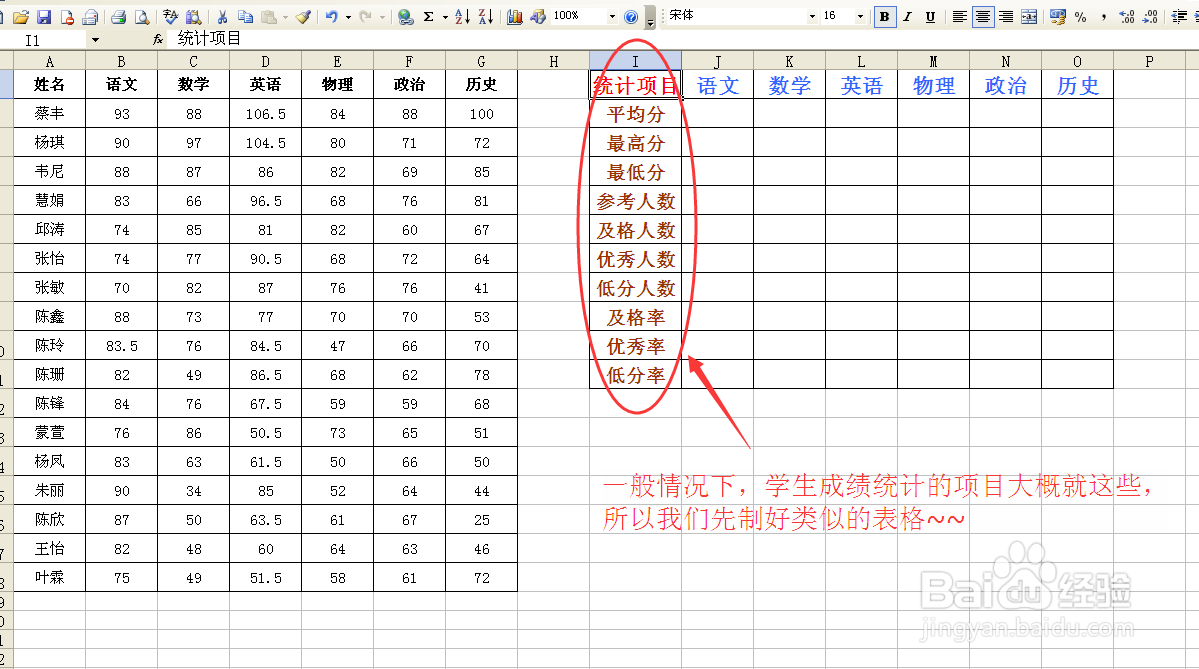Click the Save button
The width and height of the screenshot is (1199, 669).
(x=43, y=16)
